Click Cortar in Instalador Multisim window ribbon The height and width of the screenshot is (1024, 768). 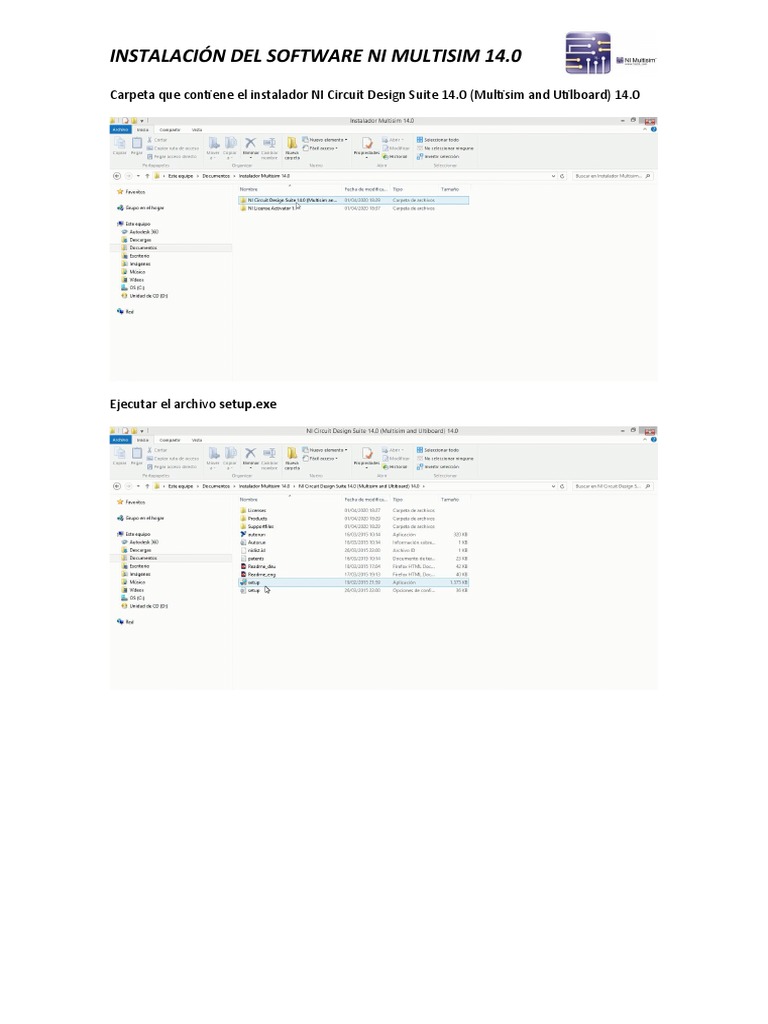click(x=157, y=140)
